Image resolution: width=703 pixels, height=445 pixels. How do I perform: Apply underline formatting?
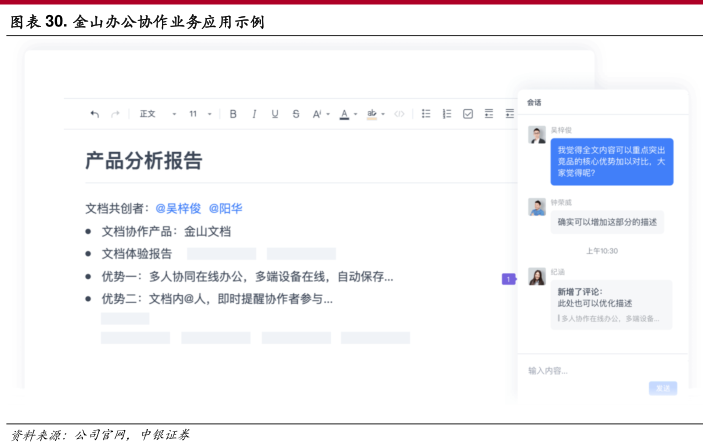point(275,114)
